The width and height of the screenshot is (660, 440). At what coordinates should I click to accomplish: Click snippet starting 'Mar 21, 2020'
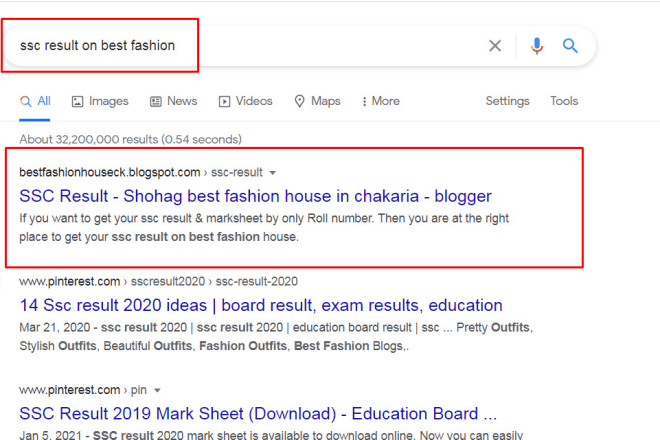coord(276,336)
